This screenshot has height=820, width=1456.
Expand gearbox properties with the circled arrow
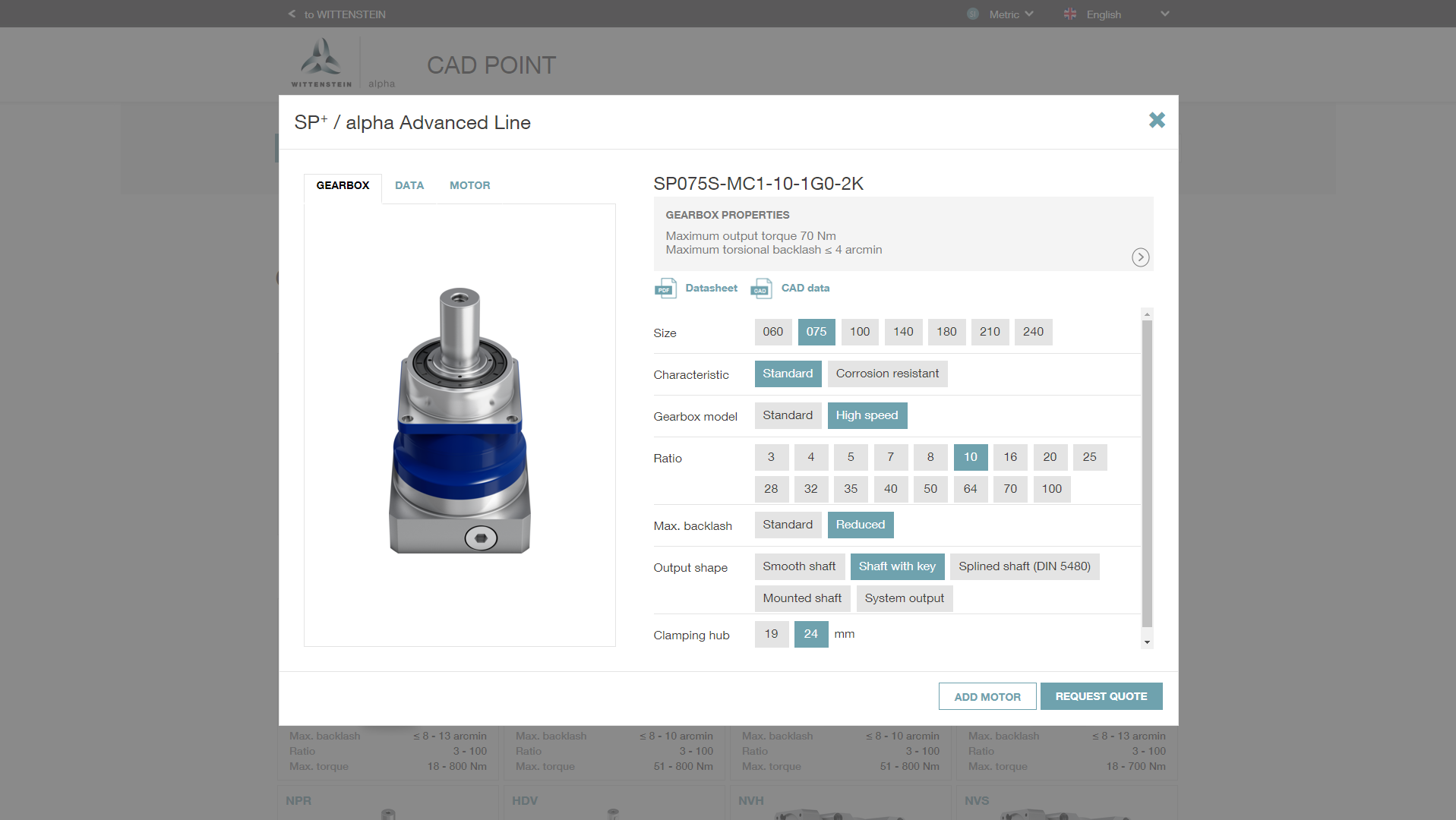coord(1140,257)
